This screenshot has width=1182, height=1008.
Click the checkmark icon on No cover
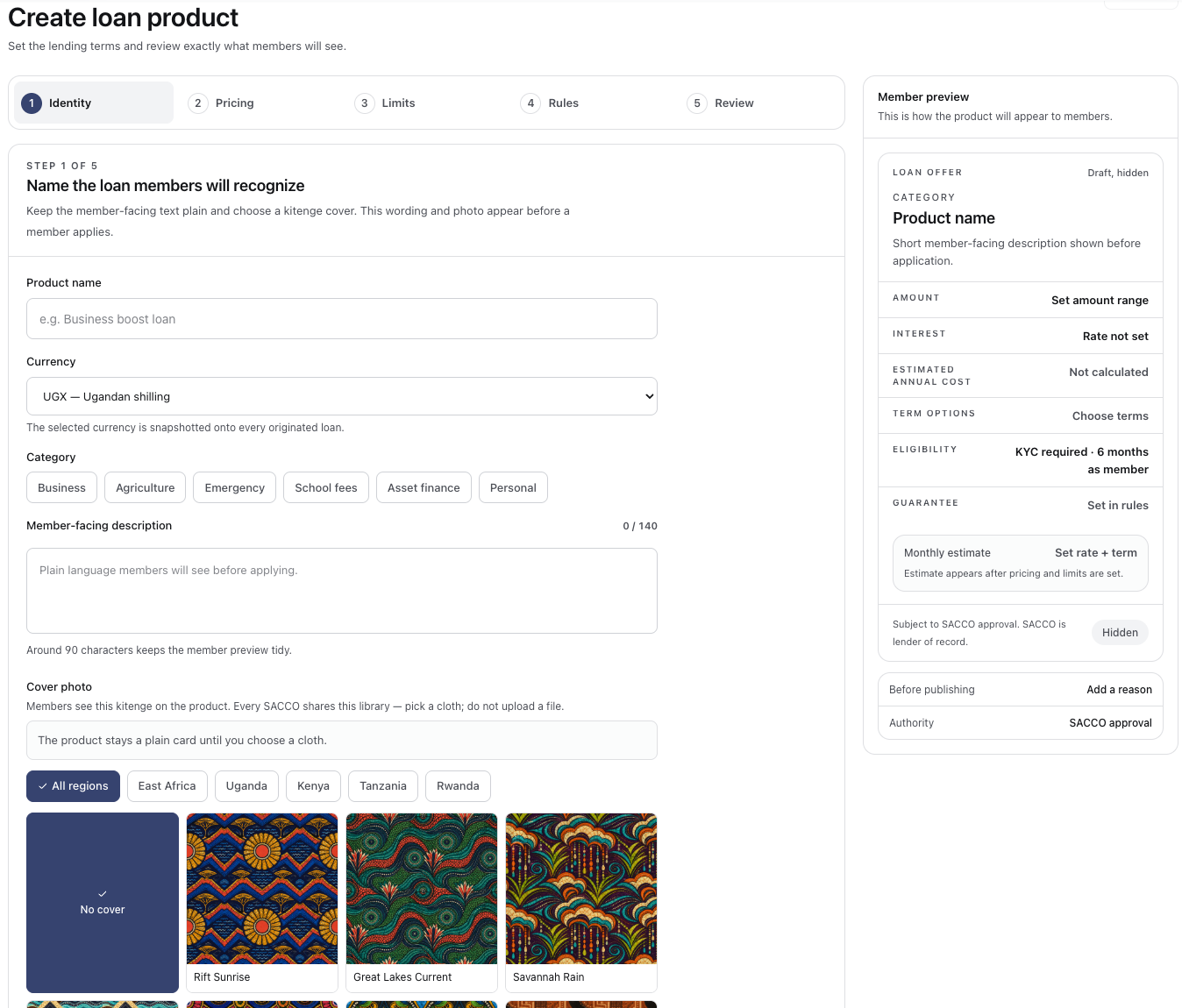[103, 893]
